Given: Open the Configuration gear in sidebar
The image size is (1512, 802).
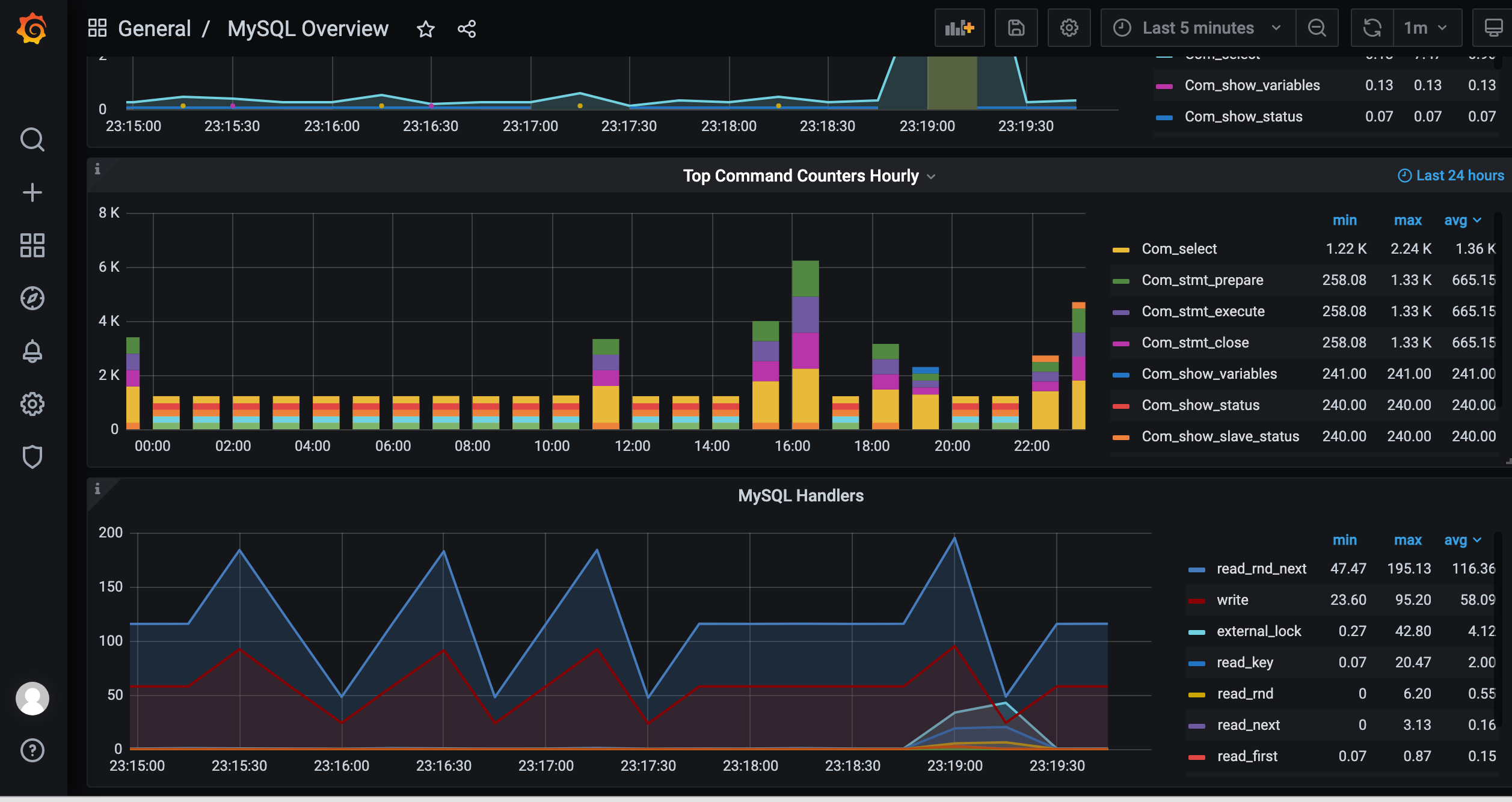Looking at the screenshot, I should tap(32, 404).
